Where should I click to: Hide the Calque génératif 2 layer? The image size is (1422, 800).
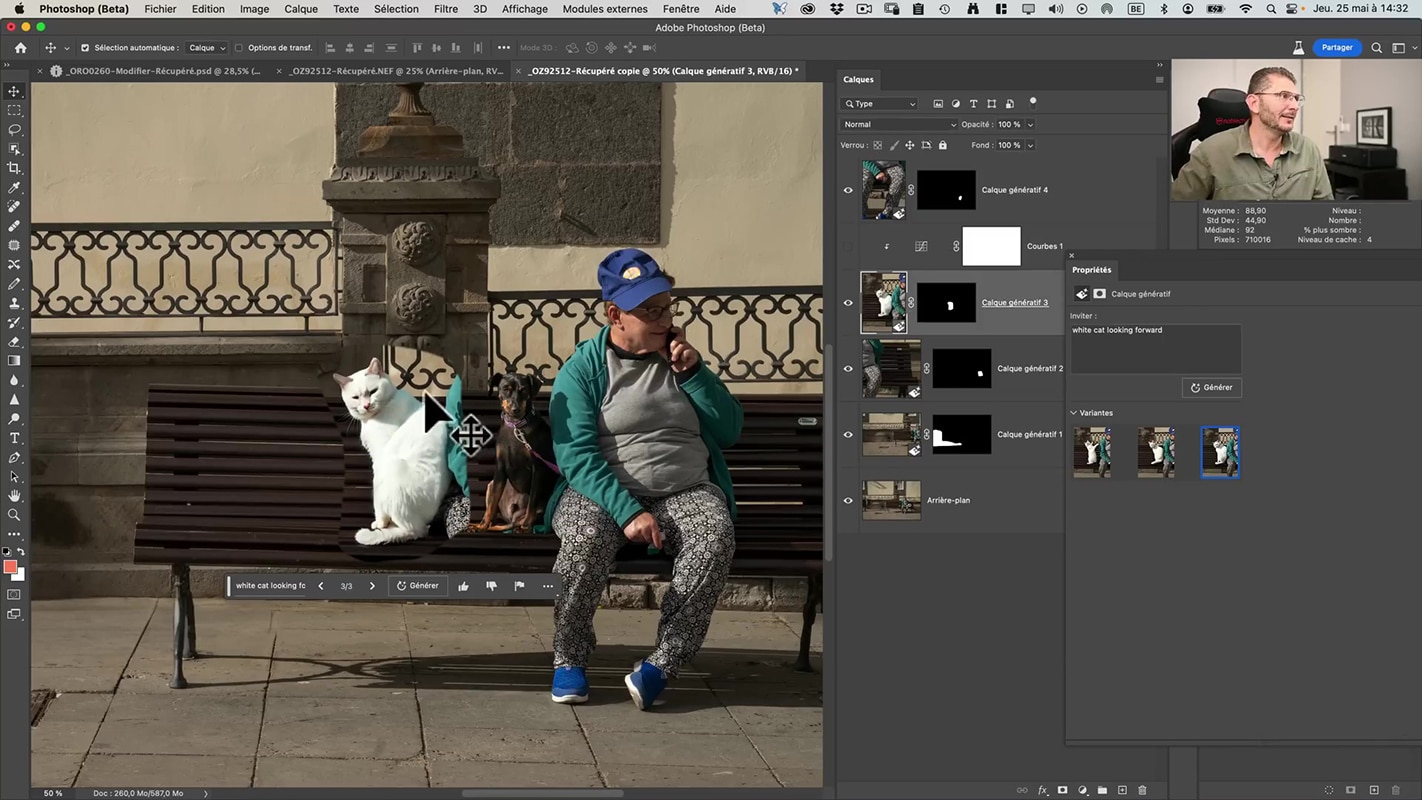coord(848,369)
